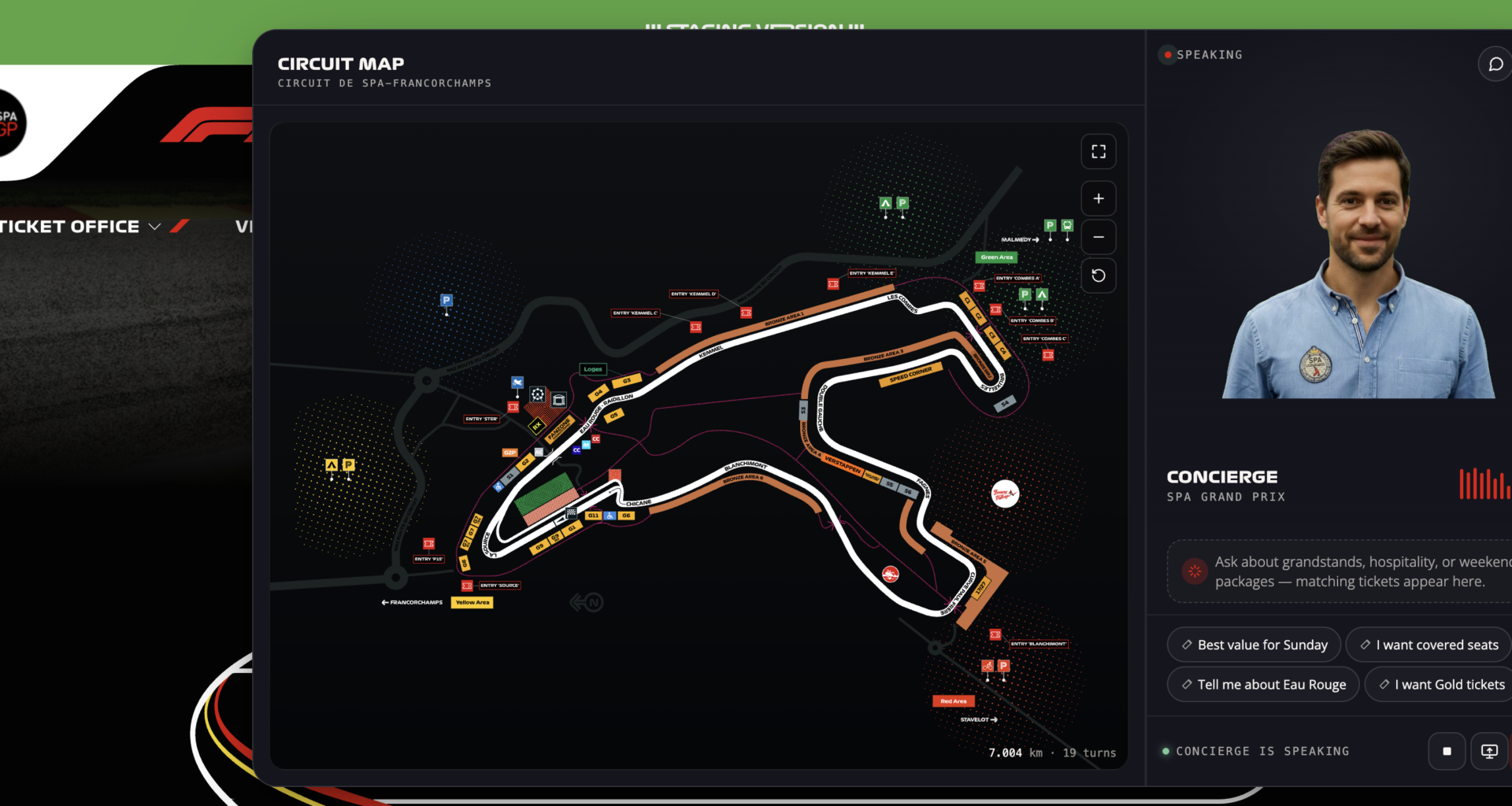Click the red round icon inside the Curve Paul Frère loop
Viewport: 1512px width, 806px height.
click(x=891, y=574)
